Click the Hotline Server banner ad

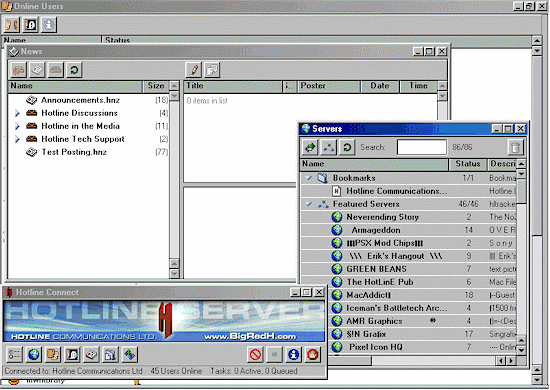164,321
